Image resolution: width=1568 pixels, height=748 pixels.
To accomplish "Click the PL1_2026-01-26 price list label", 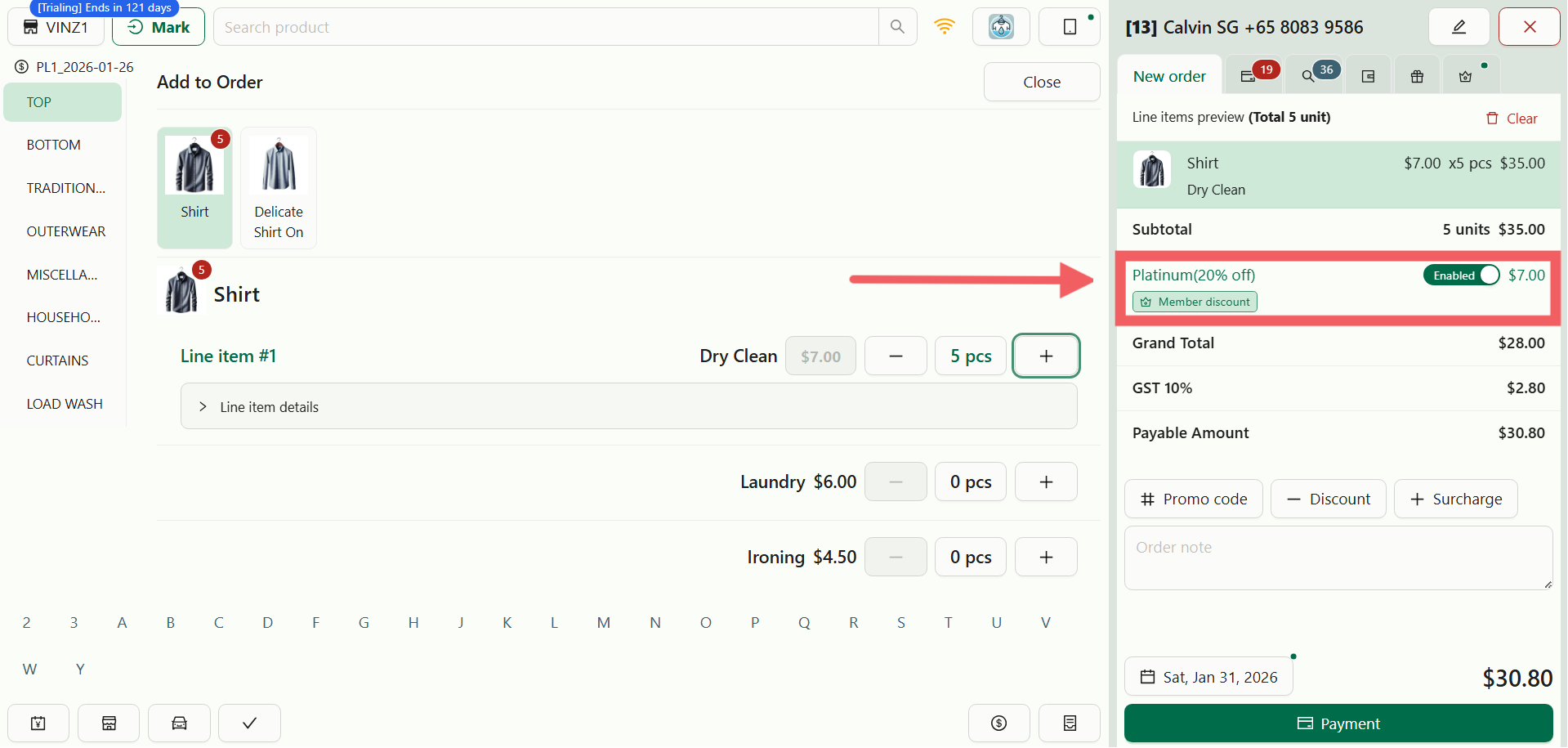I will (84, 67).
